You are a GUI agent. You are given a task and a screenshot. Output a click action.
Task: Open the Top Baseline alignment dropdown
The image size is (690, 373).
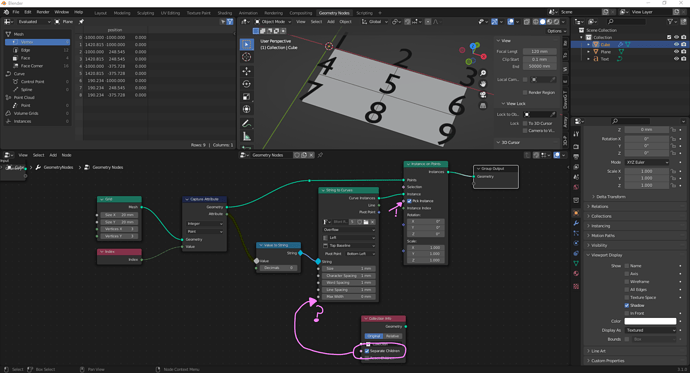(349, 245)
